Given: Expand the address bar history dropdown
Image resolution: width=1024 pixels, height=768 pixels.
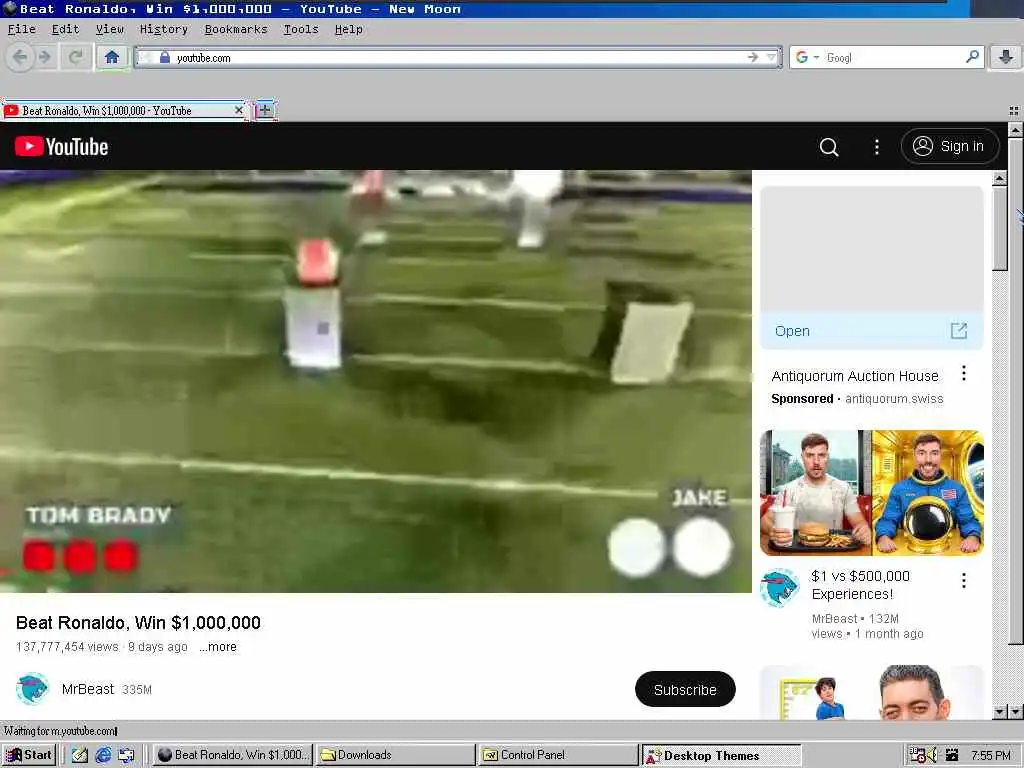Looking at the screenshot, I should (772, 57).
